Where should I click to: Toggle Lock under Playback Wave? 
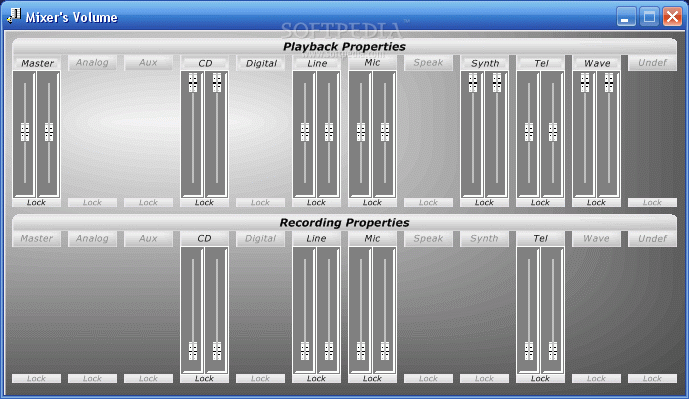click(x=596, y=203)
